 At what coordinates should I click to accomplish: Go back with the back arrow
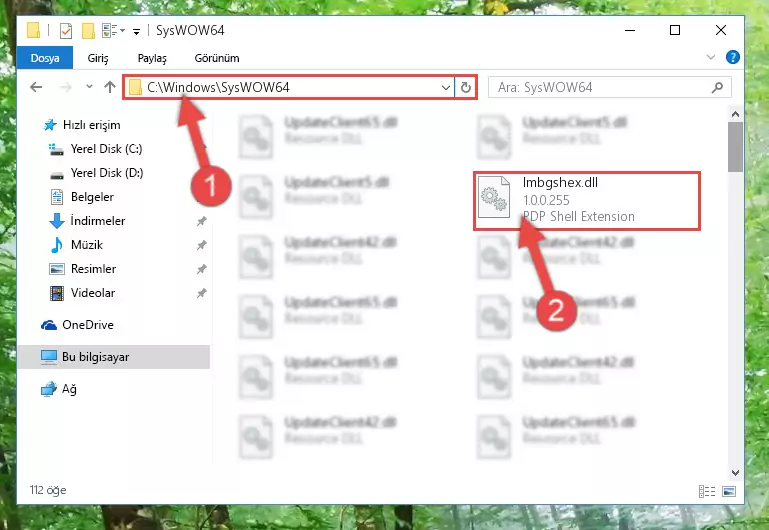click(36, 87)
